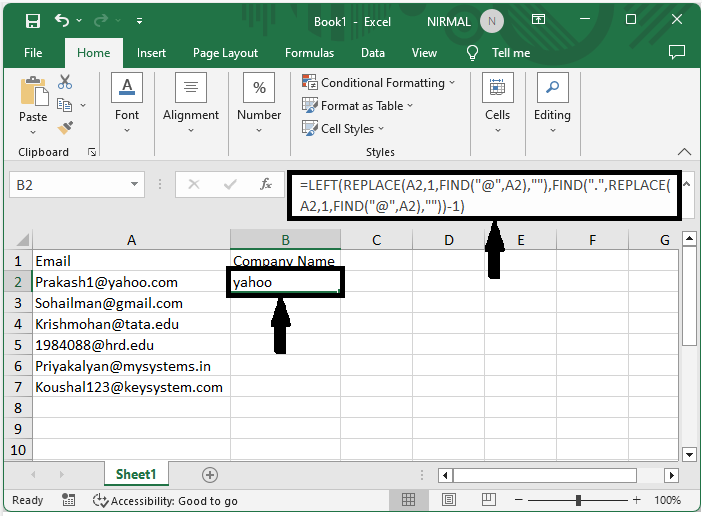Click the Paste clipboard icon
The height and width of the screenshot is (516, 702).
click(x=33, y=100)
